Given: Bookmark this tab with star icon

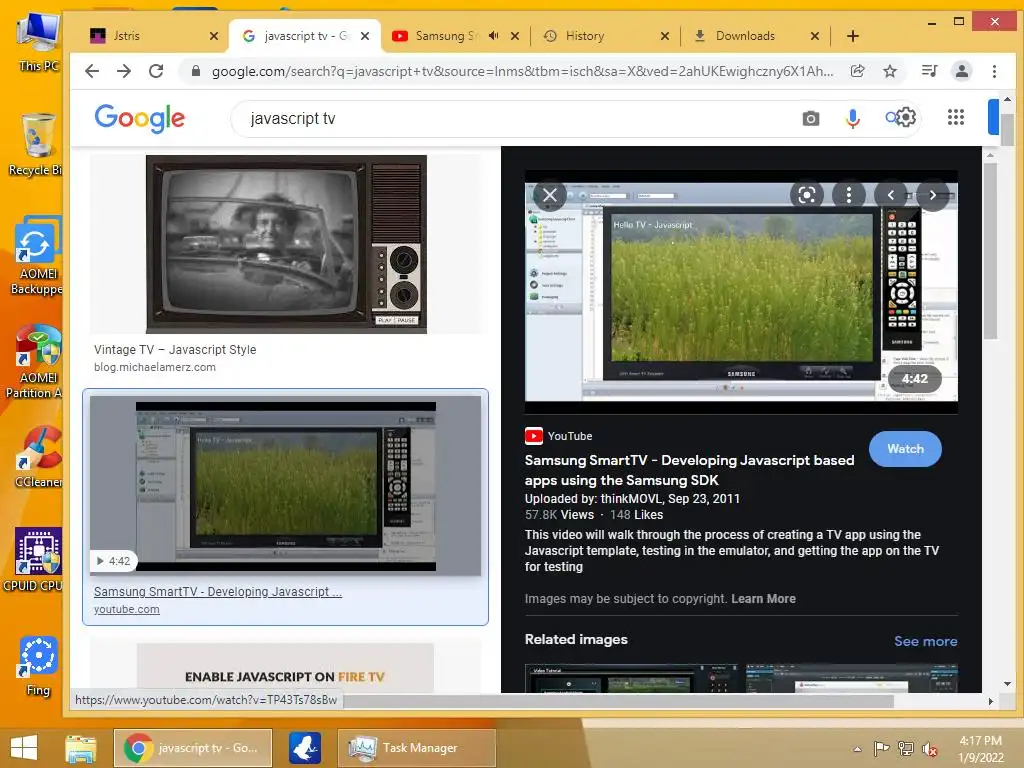Looking at the screenshot, I should (x=889, y=71).
